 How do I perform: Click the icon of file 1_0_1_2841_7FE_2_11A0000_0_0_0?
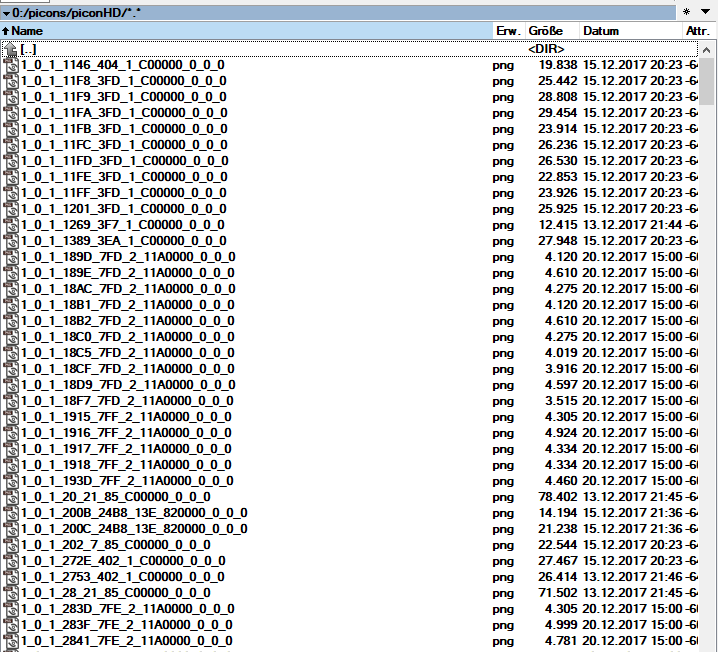(x=11, y=641)
